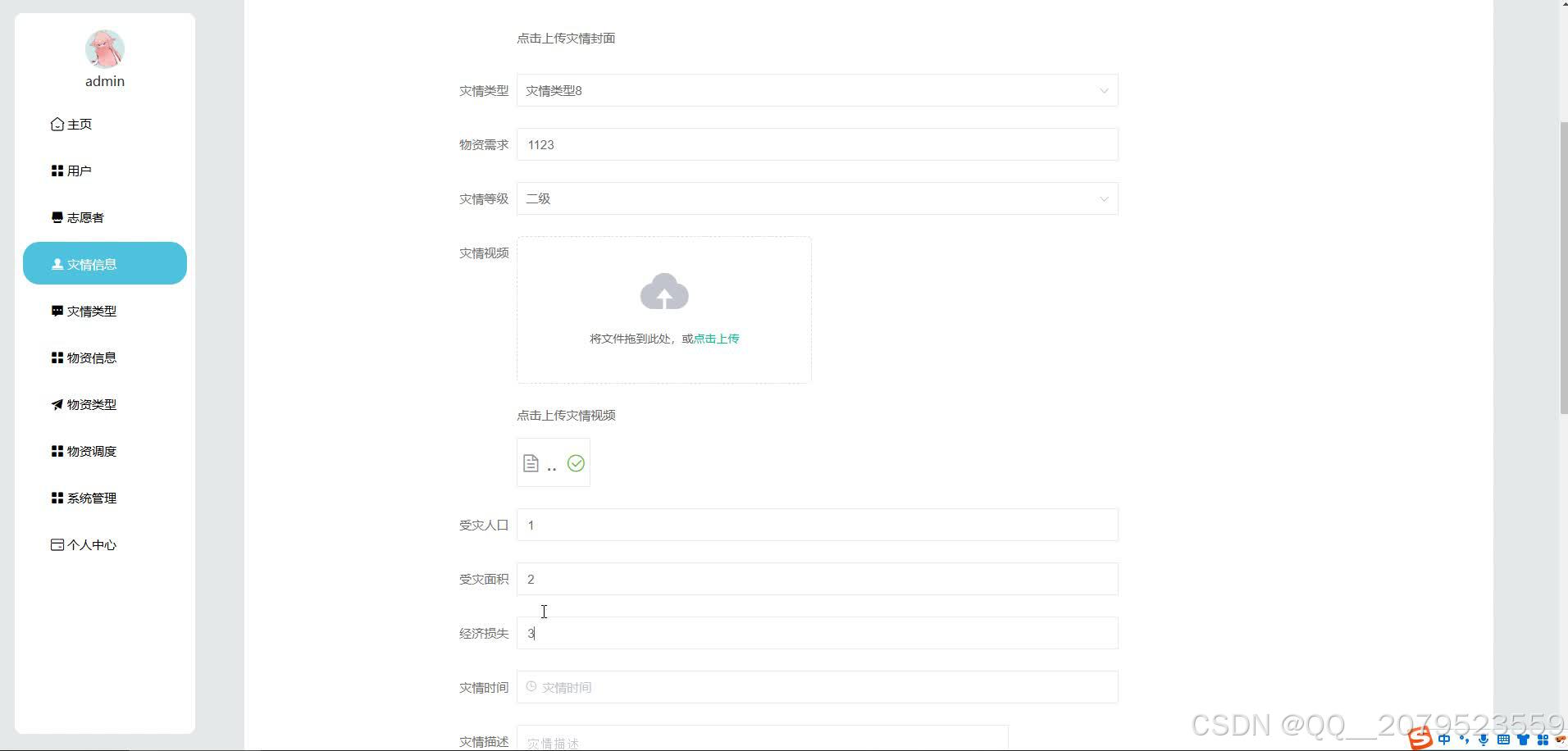Select the users icon beside 用户
The image size is (1568, 751).
click(x=56, y=170)
